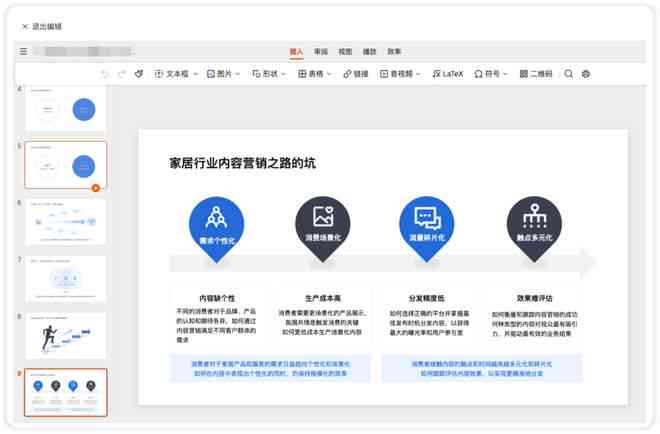Select slide 8 thumbnail with running figure
Image resolution: width=660 pixels, height=434 pixels.
pos(66,335)
